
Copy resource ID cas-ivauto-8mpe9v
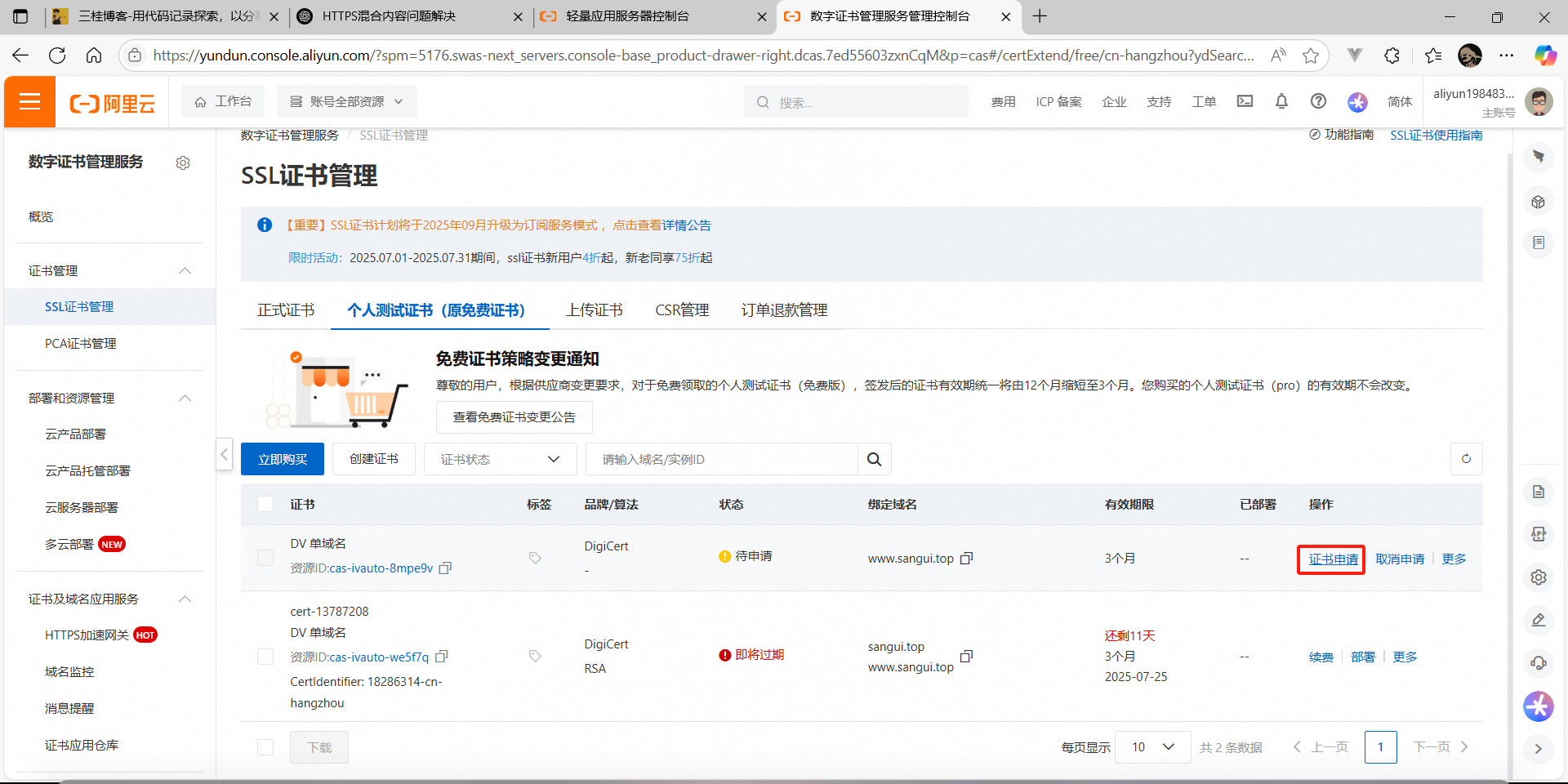445,568
